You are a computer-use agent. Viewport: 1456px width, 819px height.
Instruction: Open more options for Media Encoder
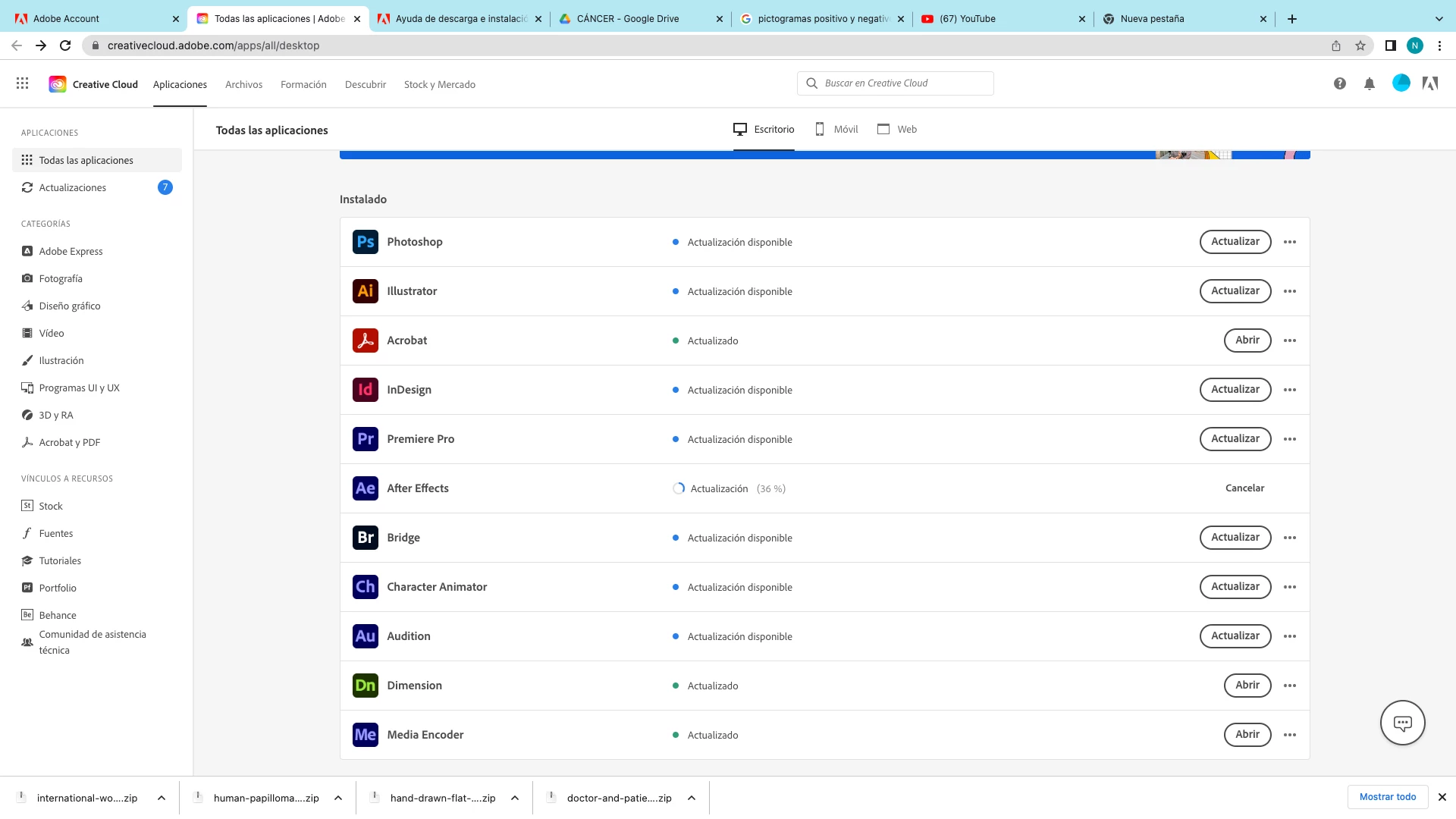tap(1290, 735)
